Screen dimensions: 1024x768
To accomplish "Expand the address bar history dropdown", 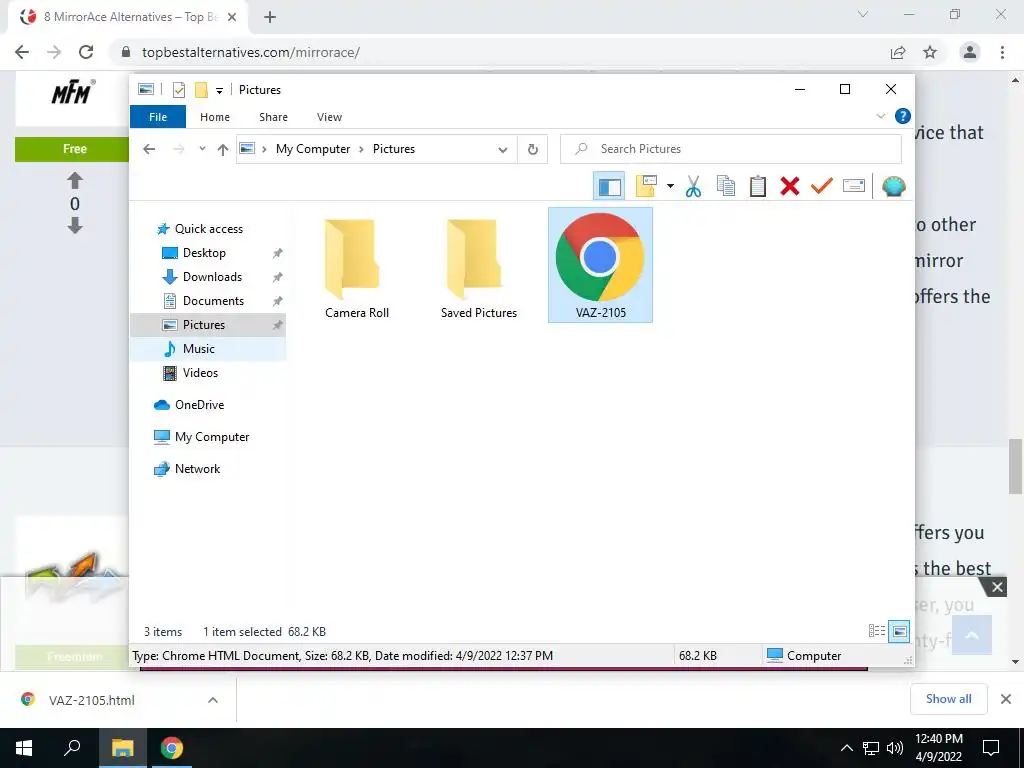I will [502, 150].
